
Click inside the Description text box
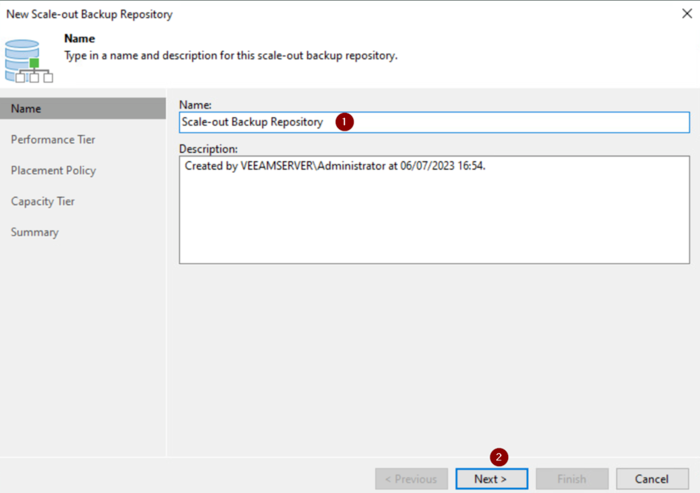434,209
